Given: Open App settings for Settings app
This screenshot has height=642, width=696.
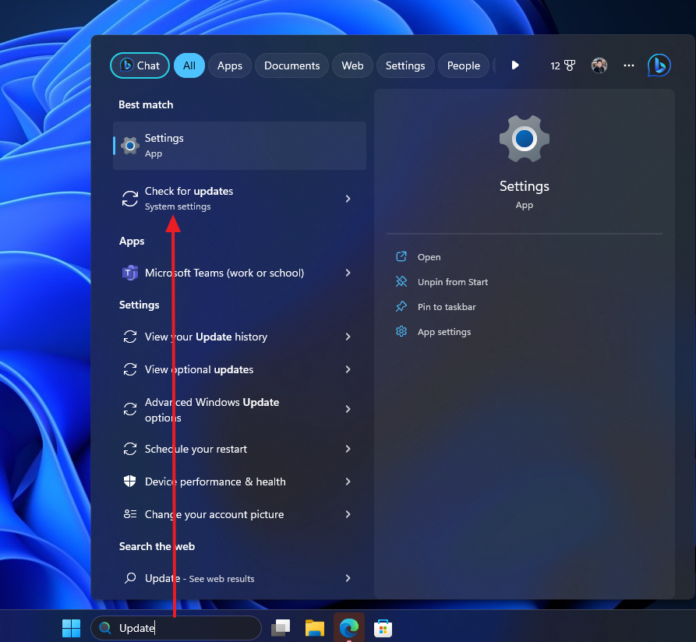Looking at the screenshot, I should click(x=444, y=332).
